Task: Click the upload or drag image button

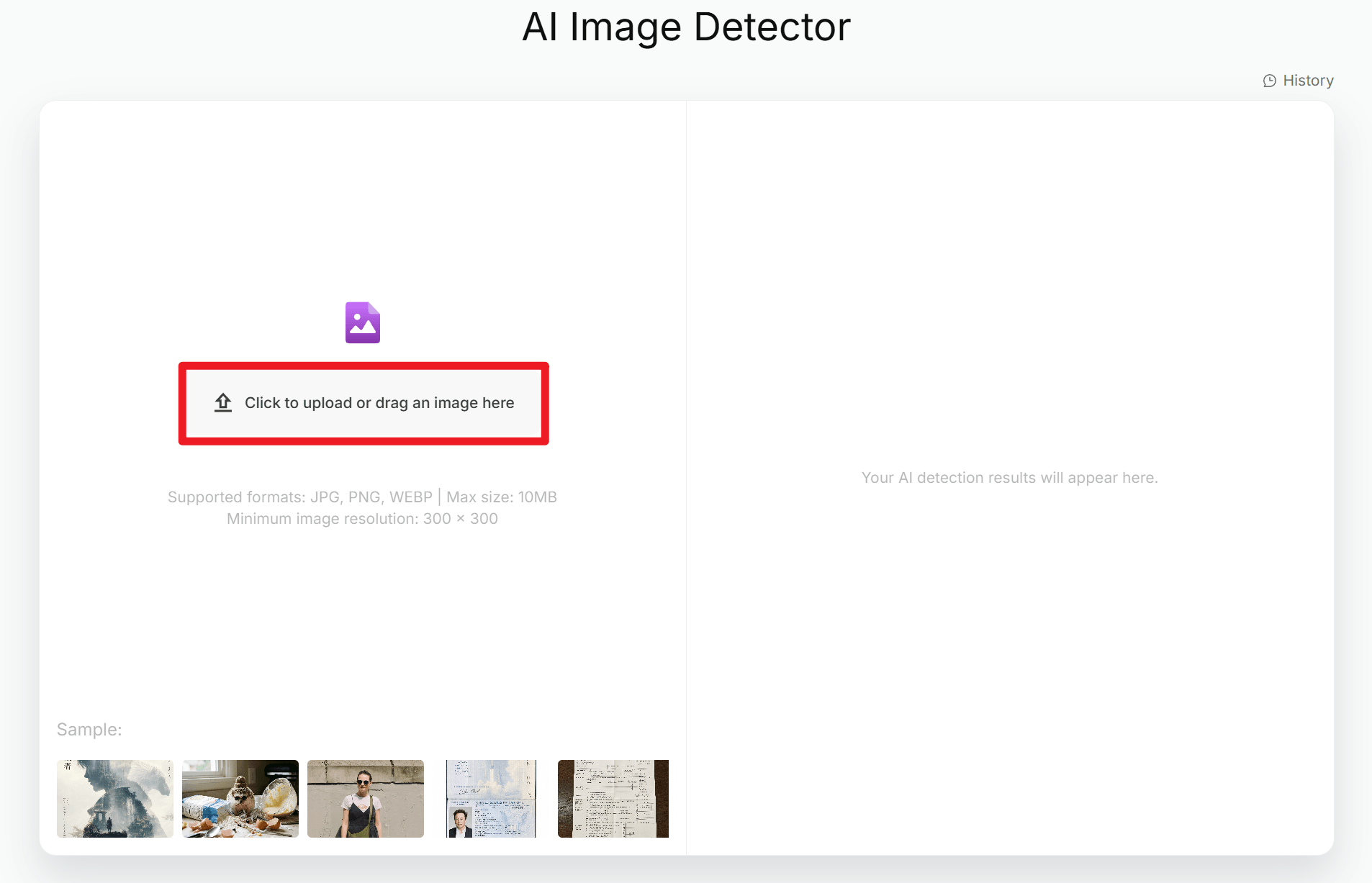Action: pyautogui.click(x=364, y=403)
